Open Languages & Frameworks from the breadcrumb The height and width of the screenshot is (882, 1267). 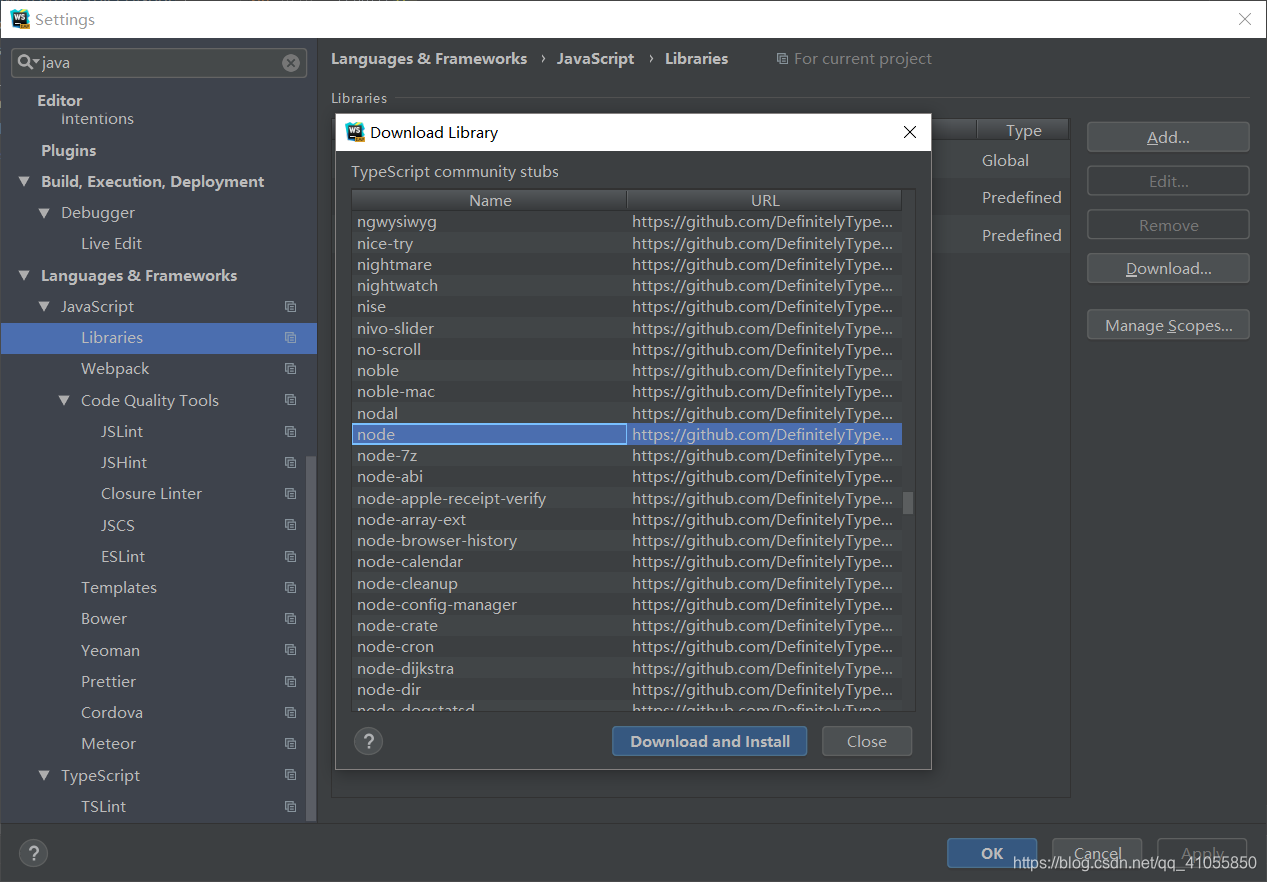coord(429,58)
